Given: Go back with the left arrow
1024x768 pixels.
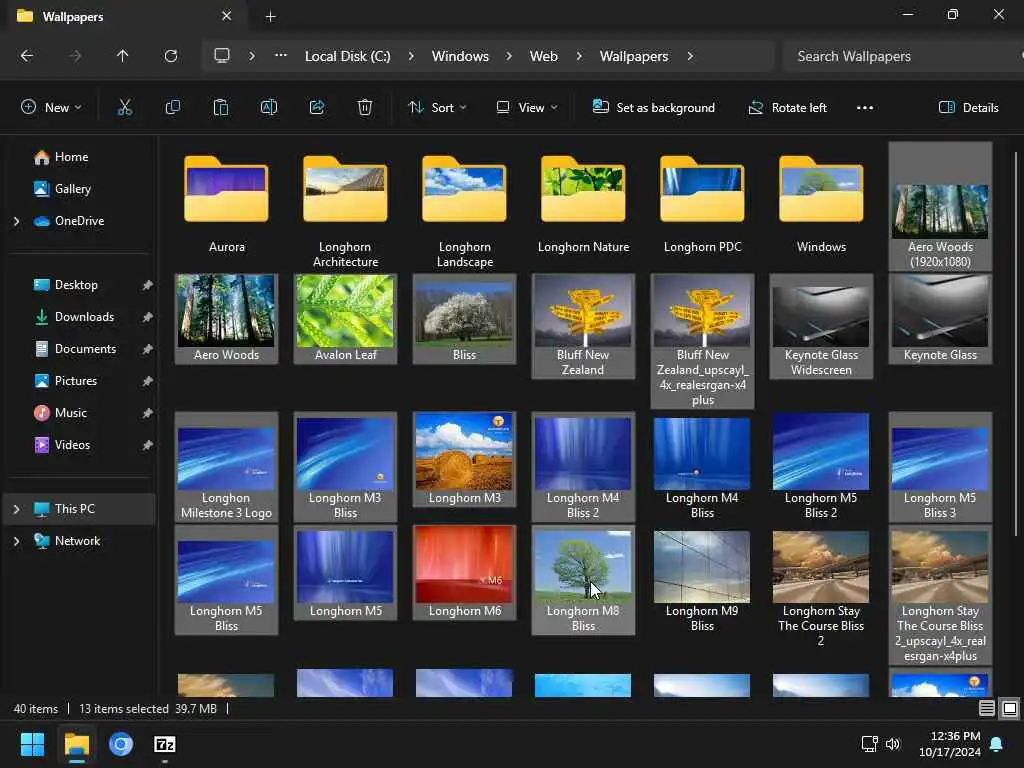Looking at the screenshot, I should pyautogui.click(x=27, y=56).
